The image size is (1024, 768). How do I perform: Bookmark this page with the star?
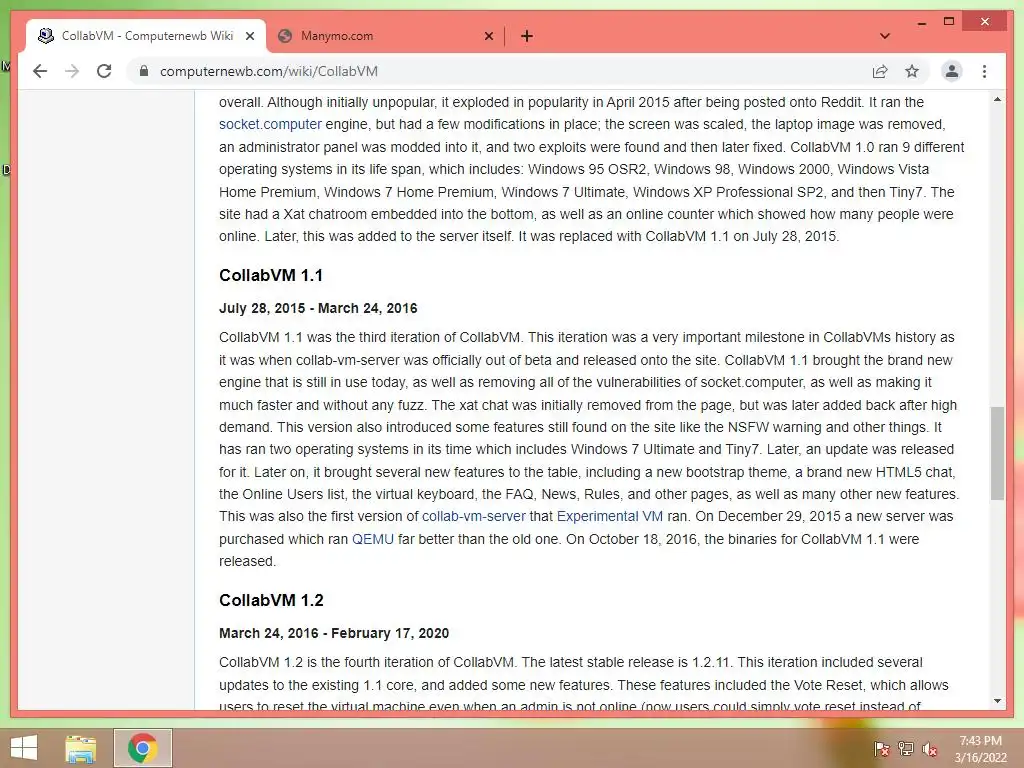(912, 71)
